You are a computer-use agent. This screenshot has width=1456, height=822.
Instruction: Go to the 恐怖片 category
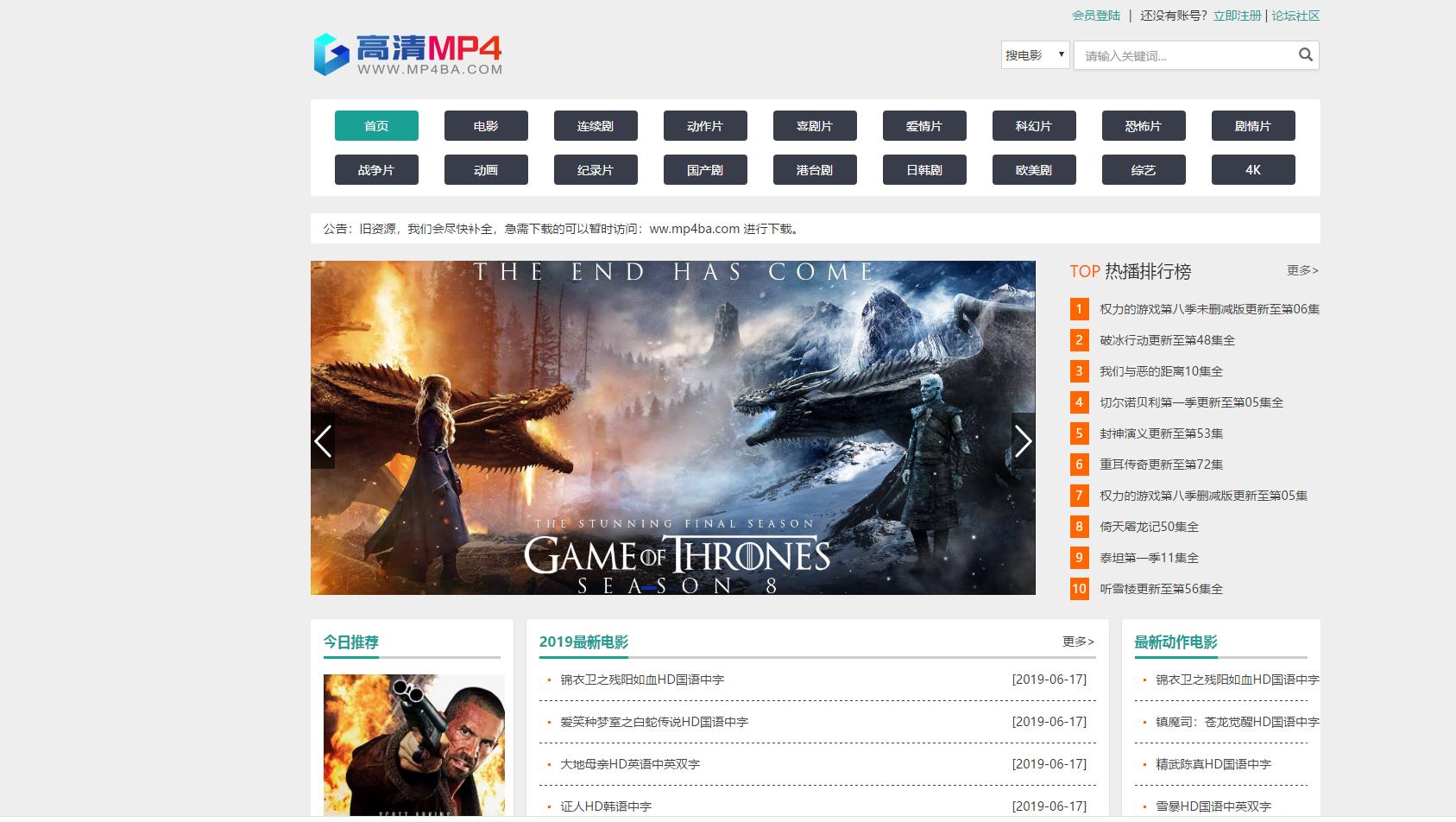(x=1144, y=126)
